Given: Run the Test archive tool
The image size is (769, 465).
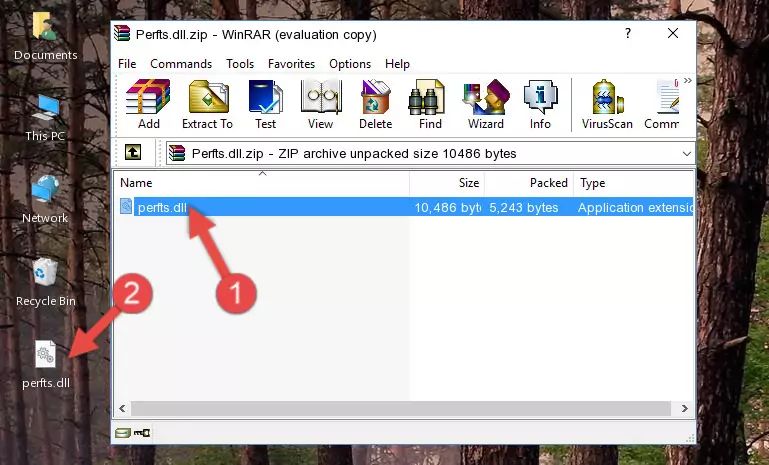Looking at the screenshot, I should [265, 104].
